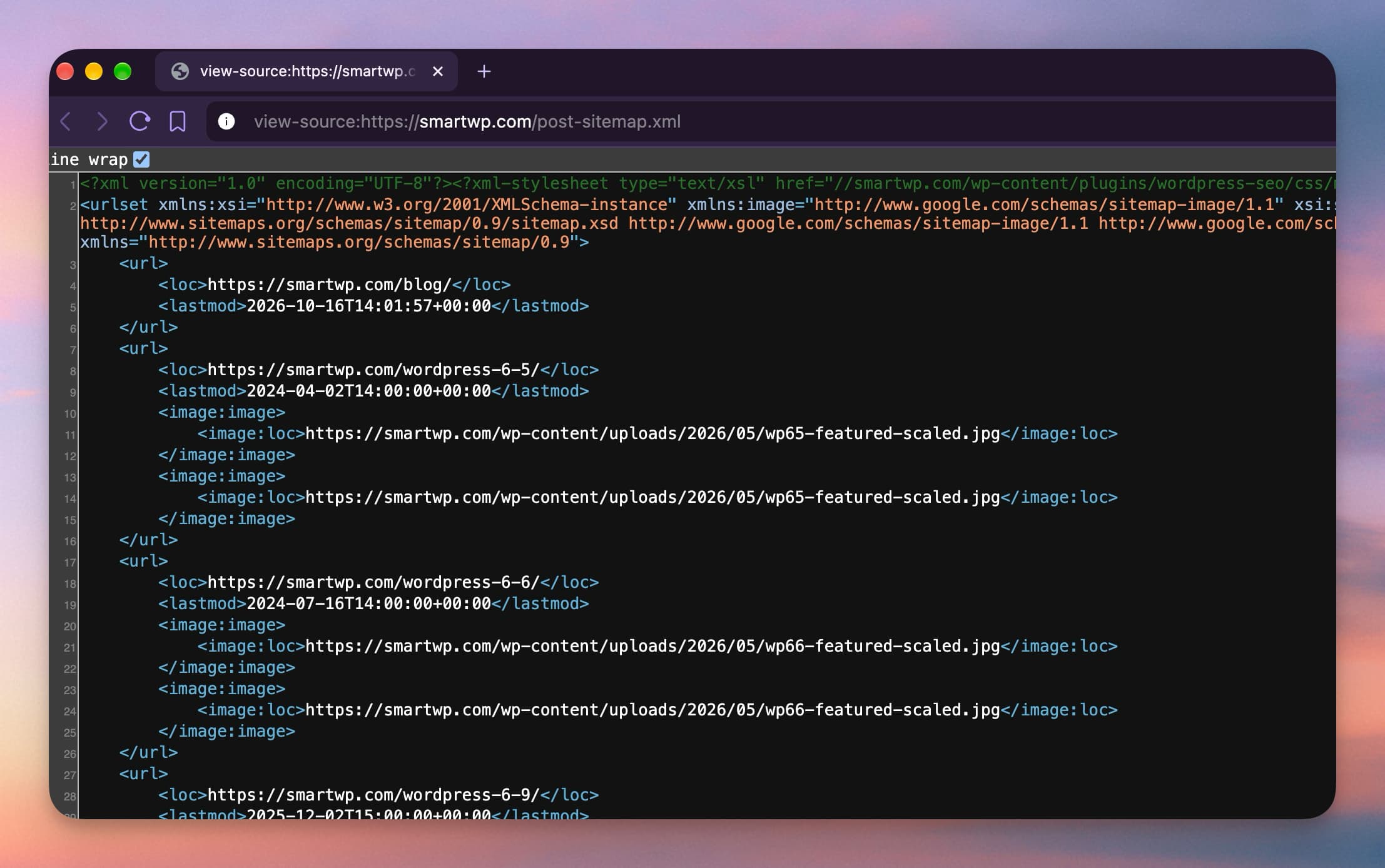Click wp66-featured-scaled.jpg URL on line 24
The image size is (1385, 868).
pyautogui.click(x=652, y=710)
